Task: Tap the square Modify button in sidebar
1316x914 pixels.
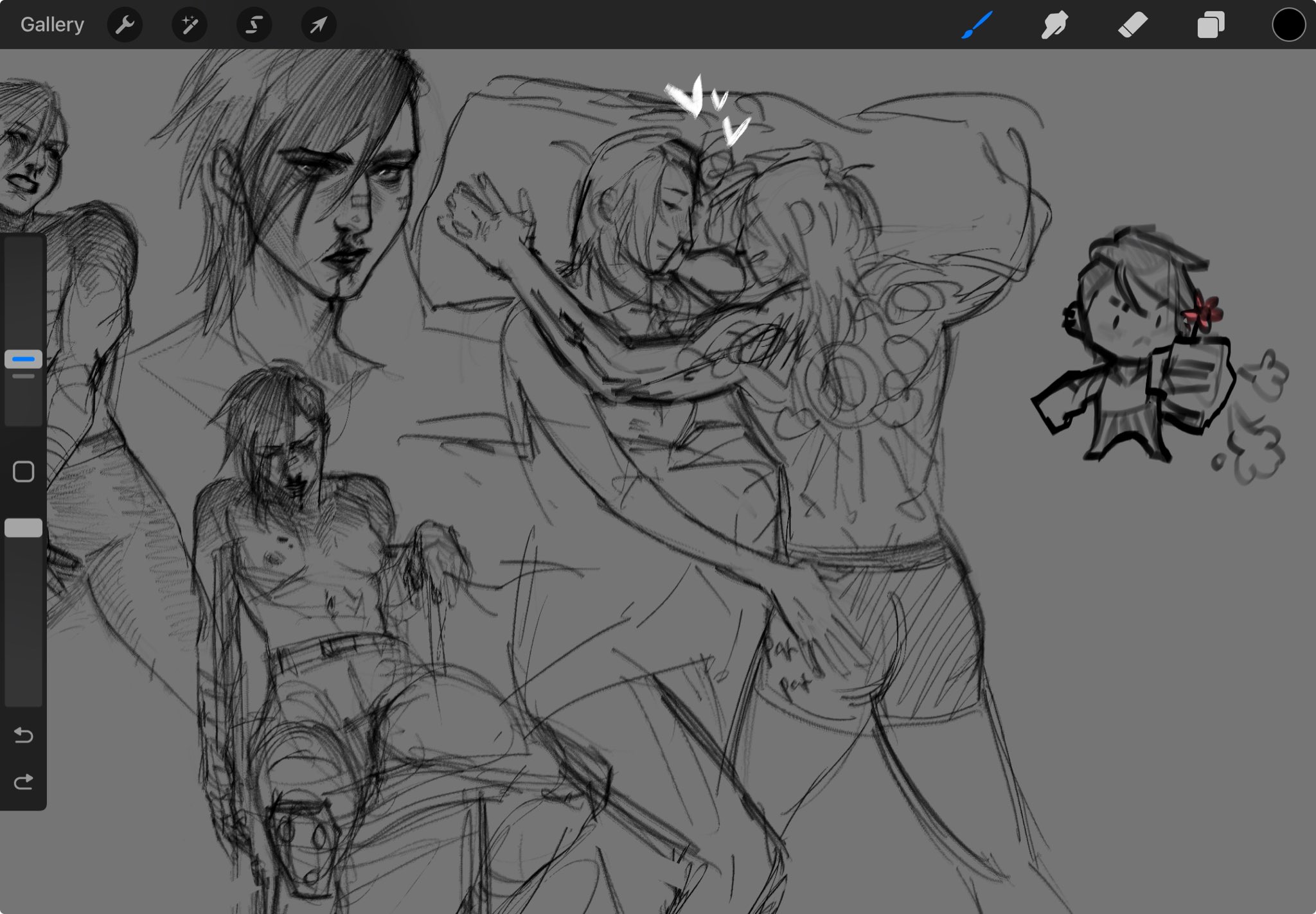Action: click(24, 471)
